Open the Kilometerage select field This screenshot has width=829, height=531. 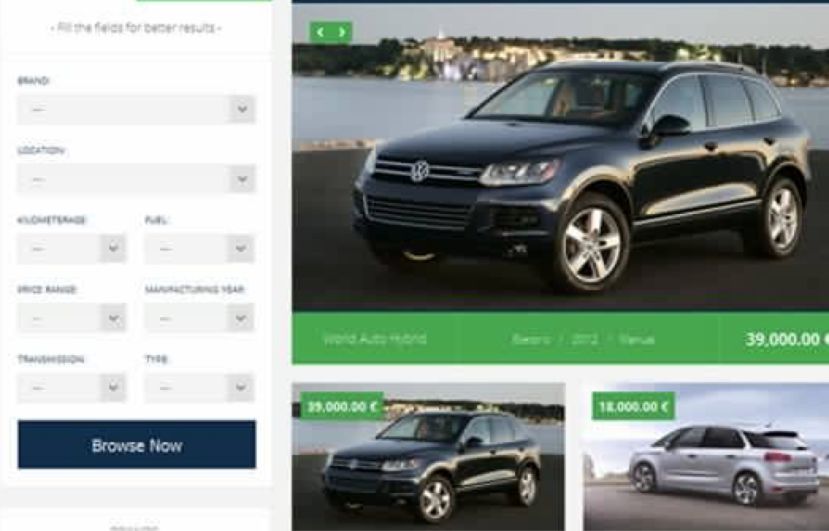72,248
